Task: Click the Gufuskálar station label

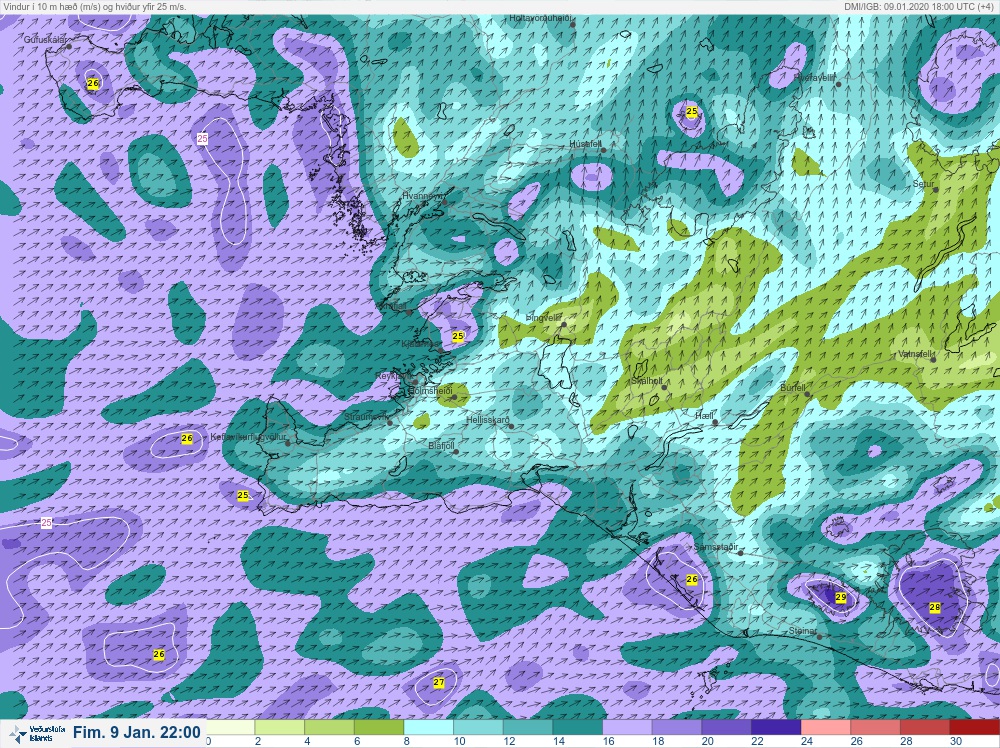Action: click(45, 40)
